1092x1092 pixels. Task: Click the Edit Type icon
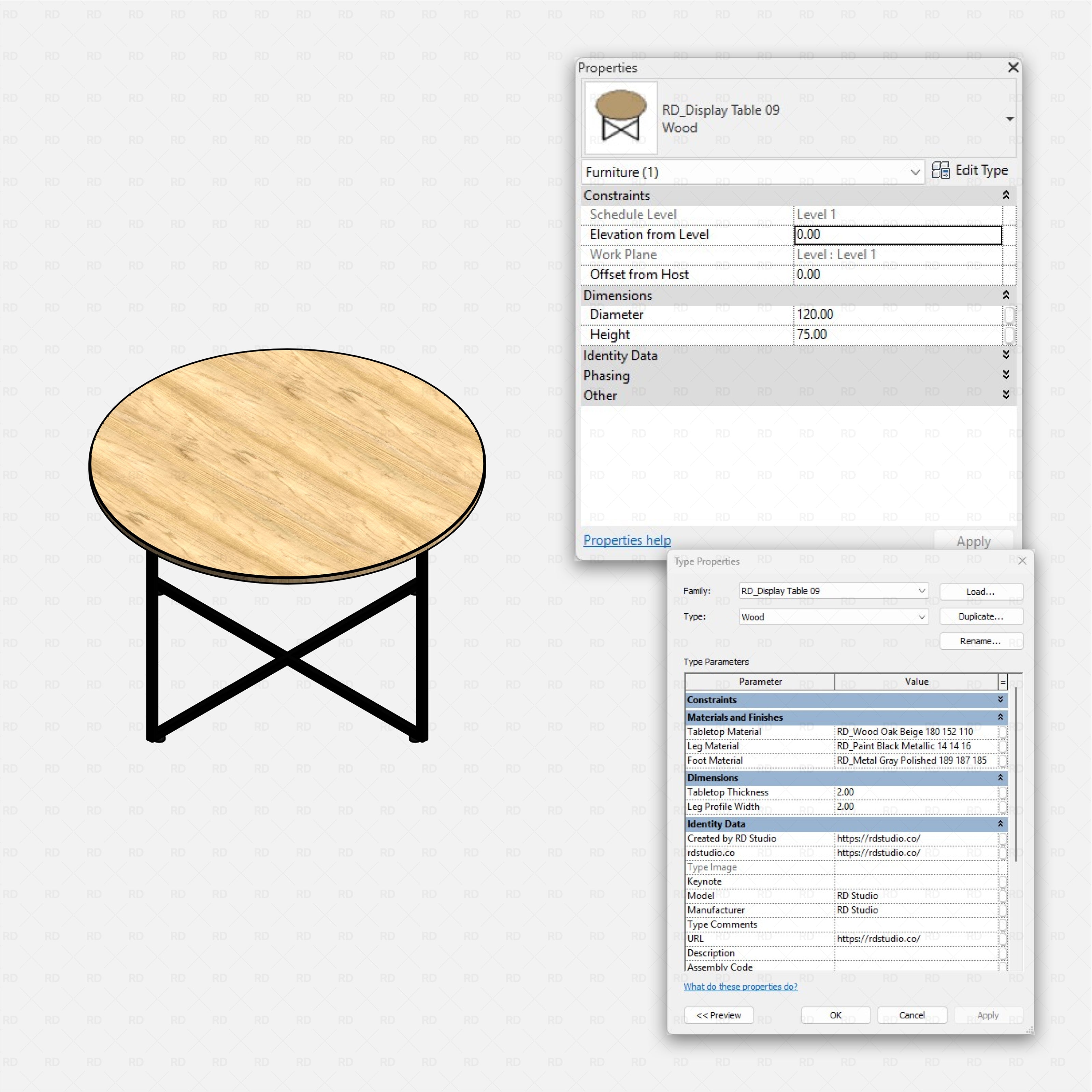click(x=940, y=170)
